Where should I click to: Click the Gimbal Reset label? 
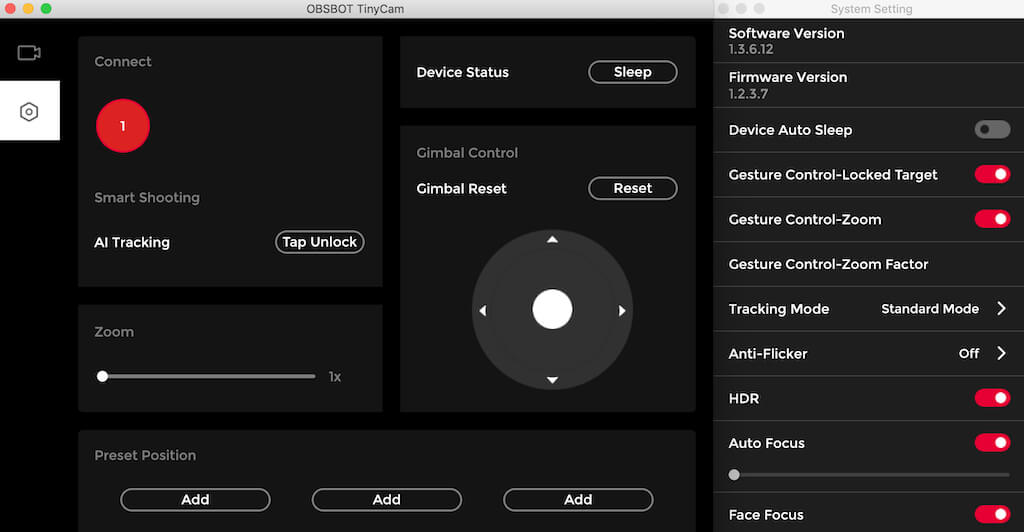tap(461, 189)
